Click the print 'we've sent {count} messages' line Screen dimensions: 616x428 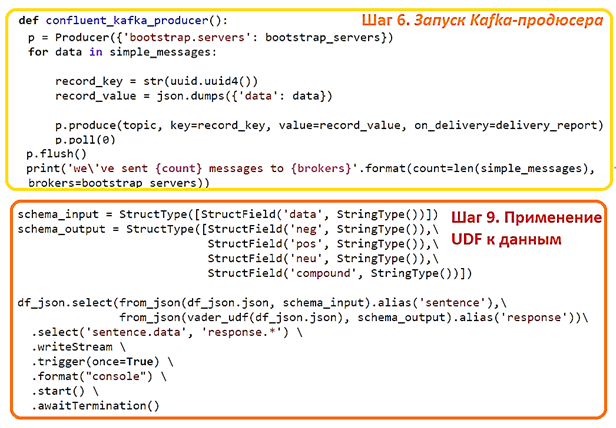tap(311, 169)
